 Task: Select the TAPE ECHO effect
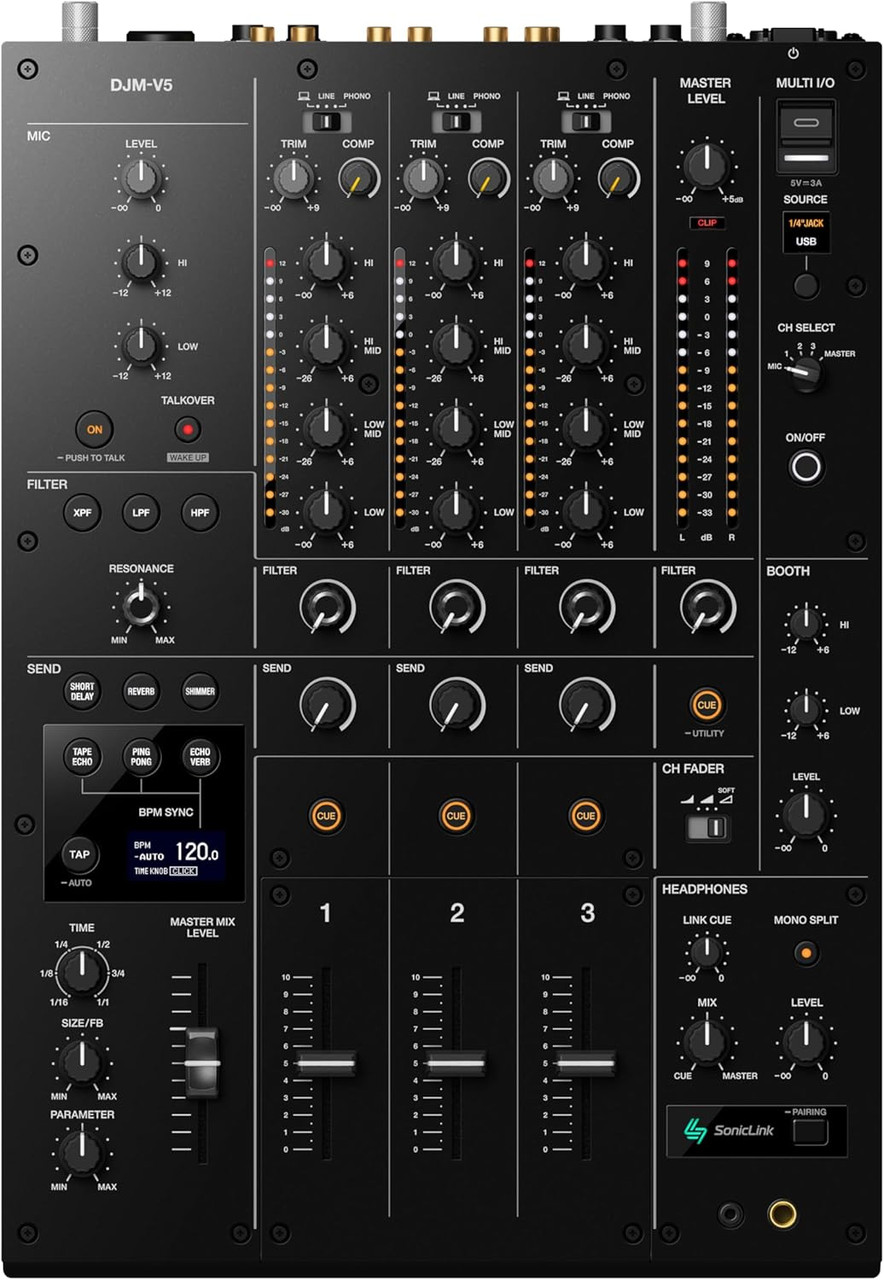pyautogui.click(x=82, y=758)
